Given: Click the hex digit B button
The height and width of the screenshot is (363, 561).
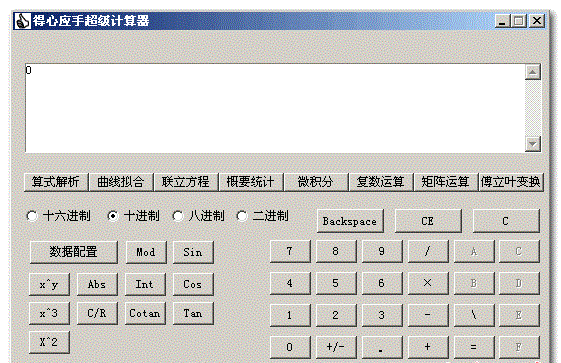Looking at the screenshot, I should pos(474,283).
